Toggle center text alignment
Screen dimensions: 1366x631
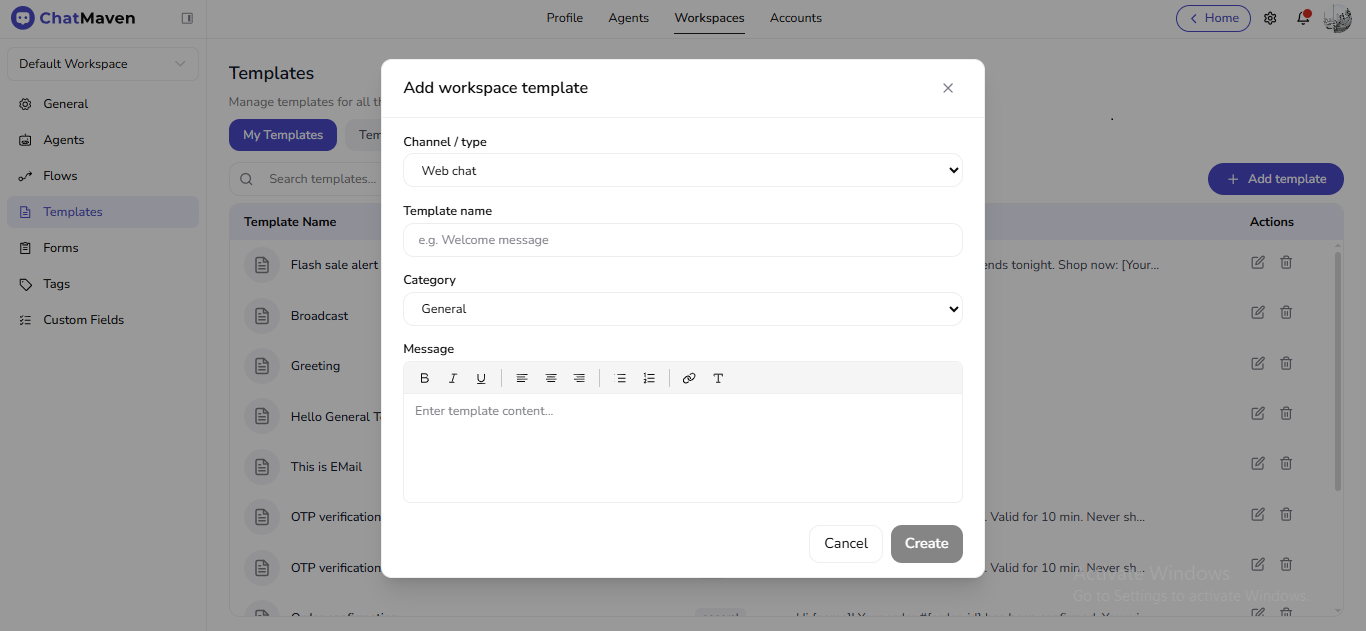pos(550,378)
